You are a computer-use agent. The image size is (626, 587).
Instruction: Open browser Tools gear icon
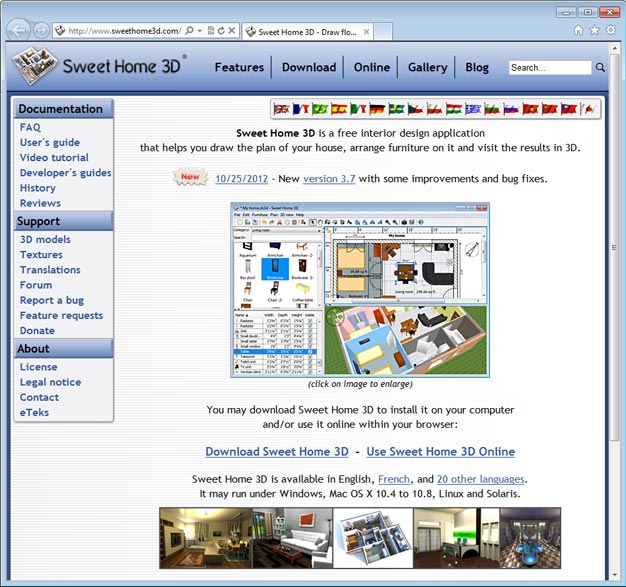tap(611, 30)
